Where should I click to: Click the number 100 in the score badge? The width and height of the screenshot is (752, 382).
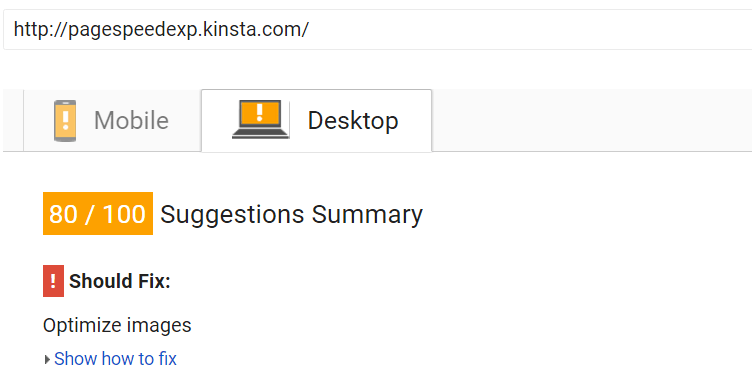124,214
